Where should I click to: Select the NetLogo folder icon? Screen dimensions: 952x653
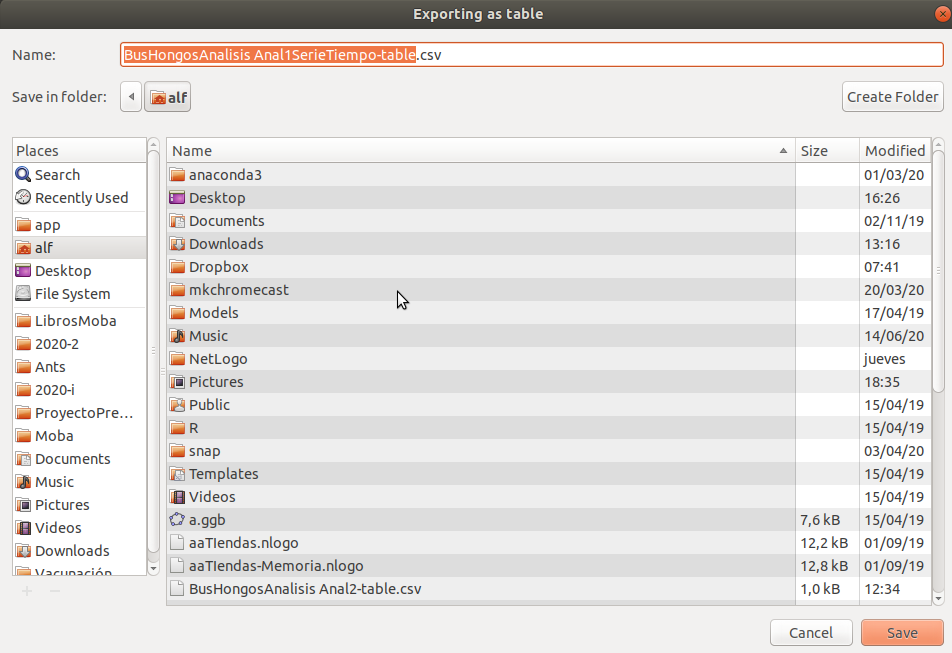coord(177,359)
